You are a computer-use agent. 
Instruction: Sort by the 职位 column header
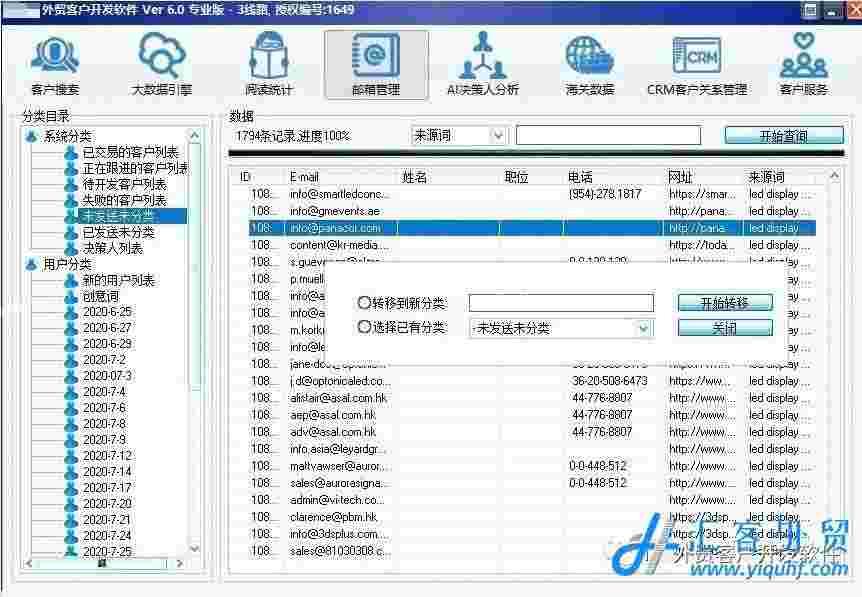coord(516,177)
